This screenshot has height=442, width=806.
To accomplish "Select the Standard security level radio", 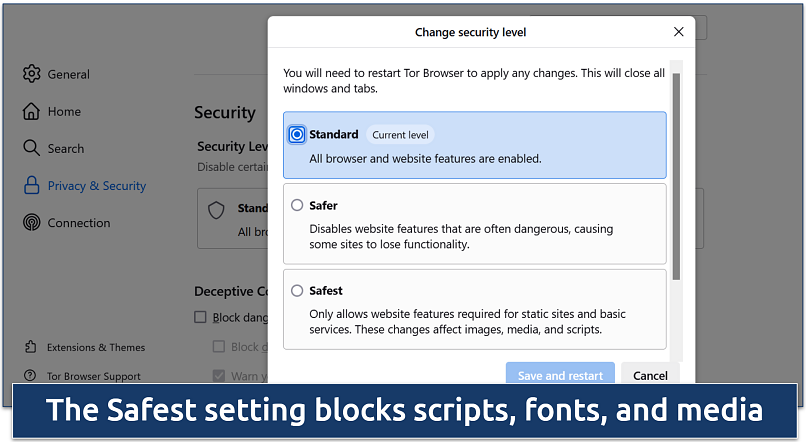I will click(x=297, y=135).
